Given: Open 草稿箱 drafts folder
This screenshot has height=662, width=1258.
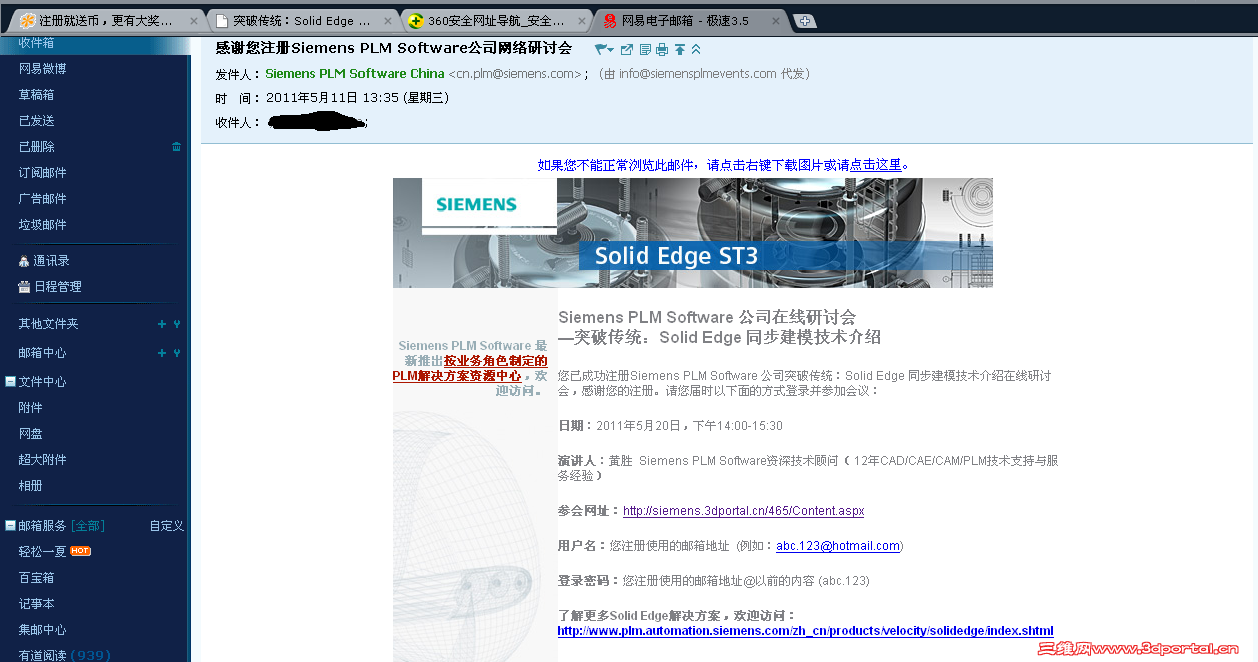Looking at the screenshot, I should tap(36, 95).
